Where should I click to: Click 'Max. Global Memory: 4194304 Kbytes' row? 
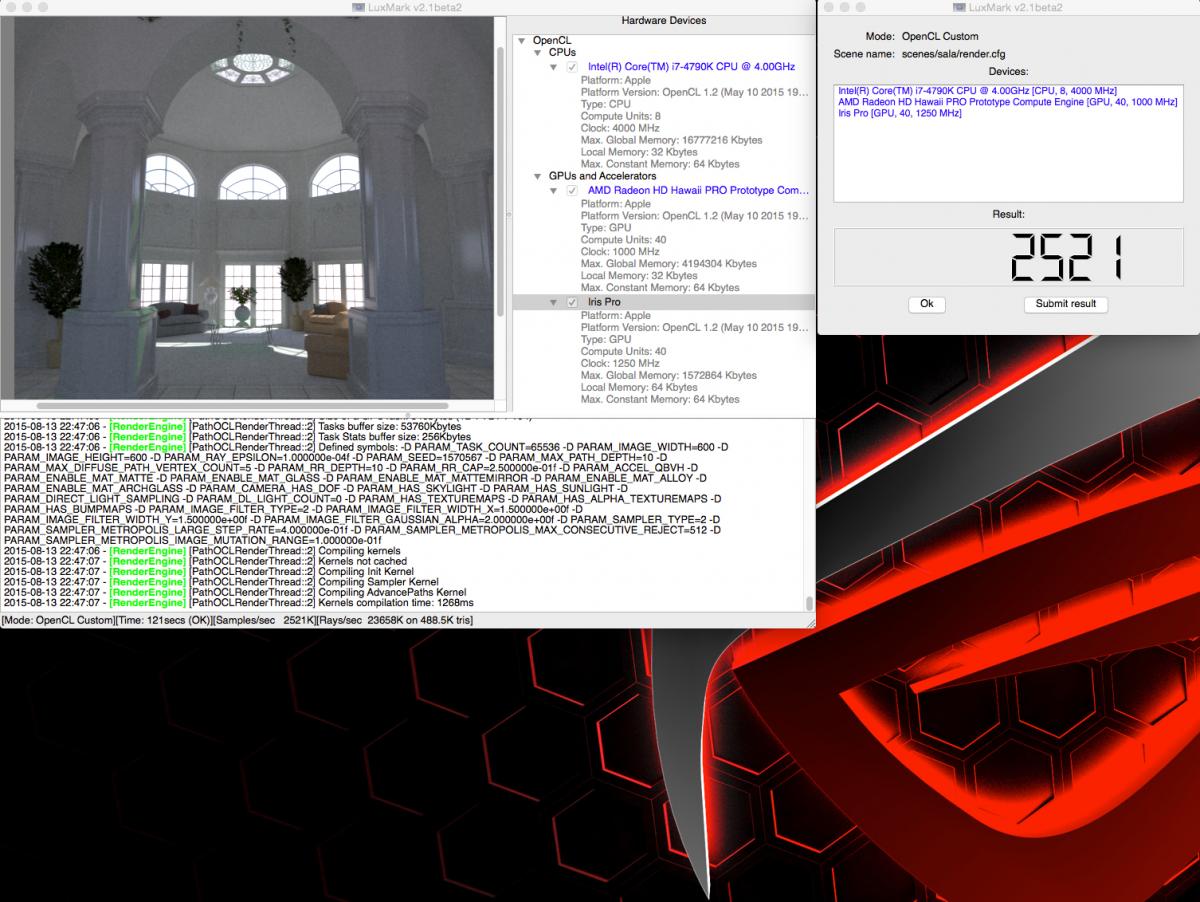(669, 264)
